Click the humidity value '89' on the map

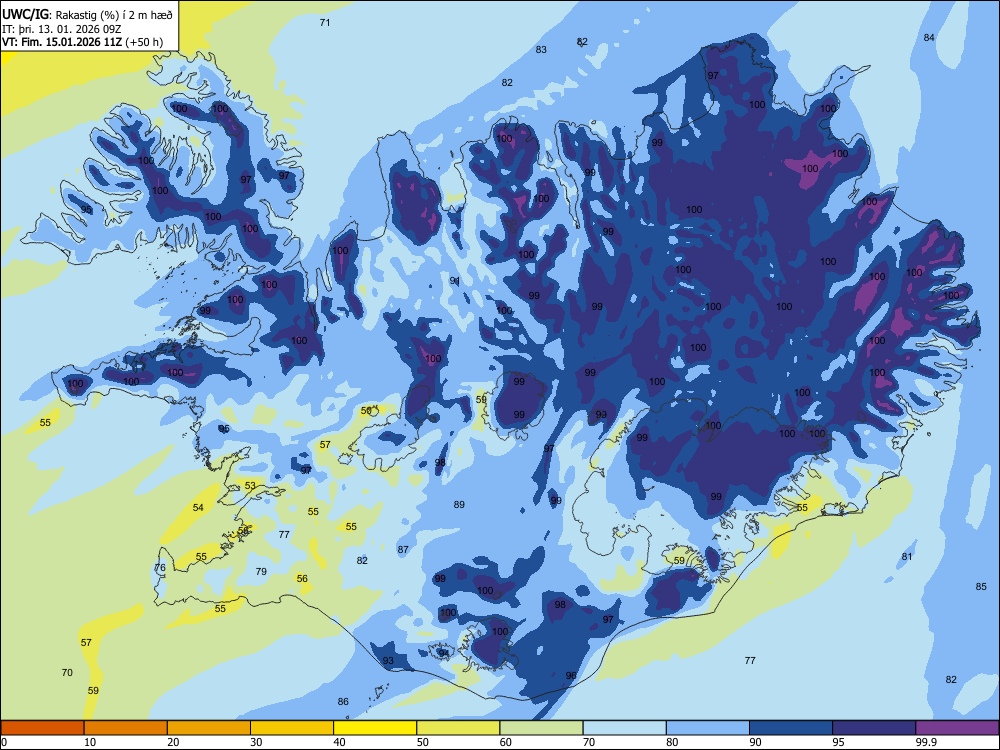click(459, 504)
